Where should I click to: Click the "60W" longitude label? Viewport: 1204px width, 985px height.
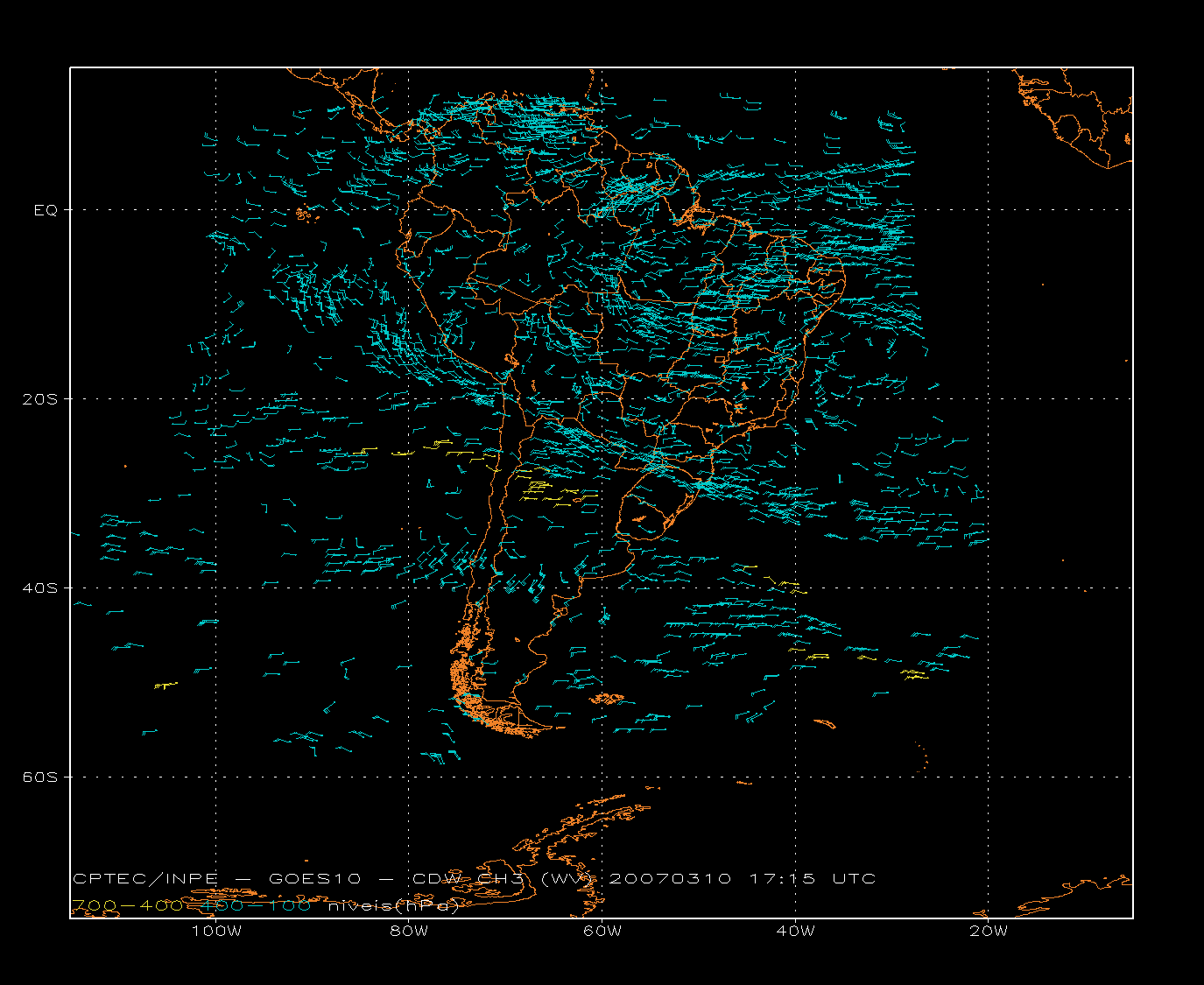[x=602, y=931]
